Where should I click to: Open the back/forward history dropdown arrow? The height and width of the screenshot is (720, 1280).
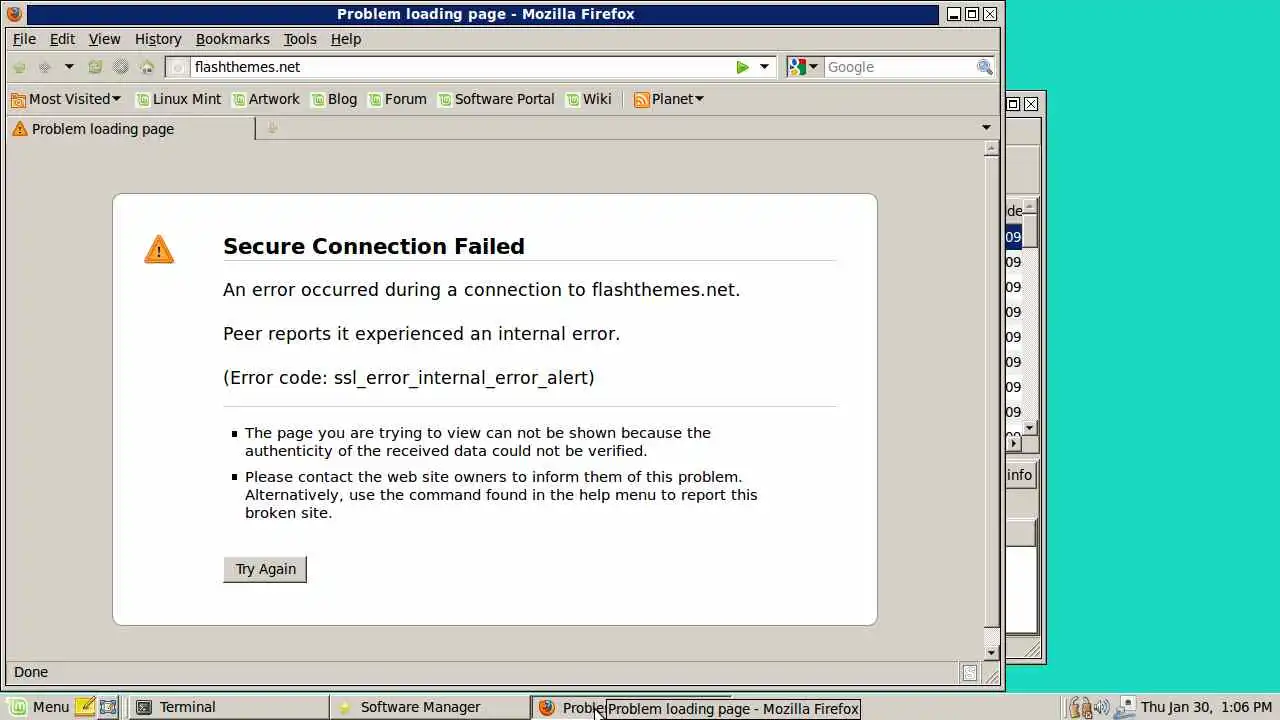tap(69, 67)
